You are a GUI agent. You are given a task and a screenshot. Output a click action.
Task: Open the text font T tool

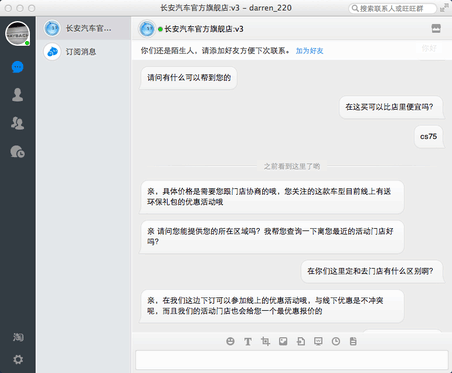[x=248, y=341]
